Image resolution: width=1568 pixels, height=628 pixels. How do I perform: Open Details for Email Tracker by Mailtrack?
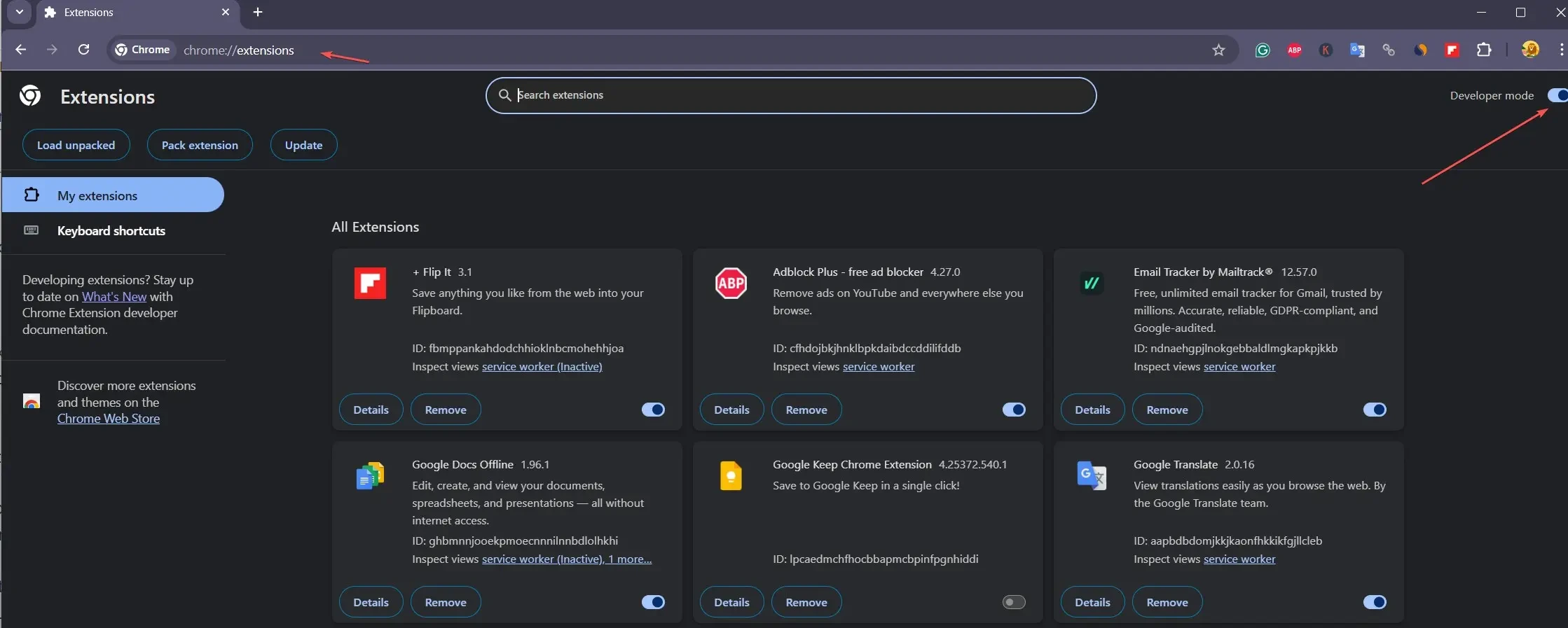1092,410
